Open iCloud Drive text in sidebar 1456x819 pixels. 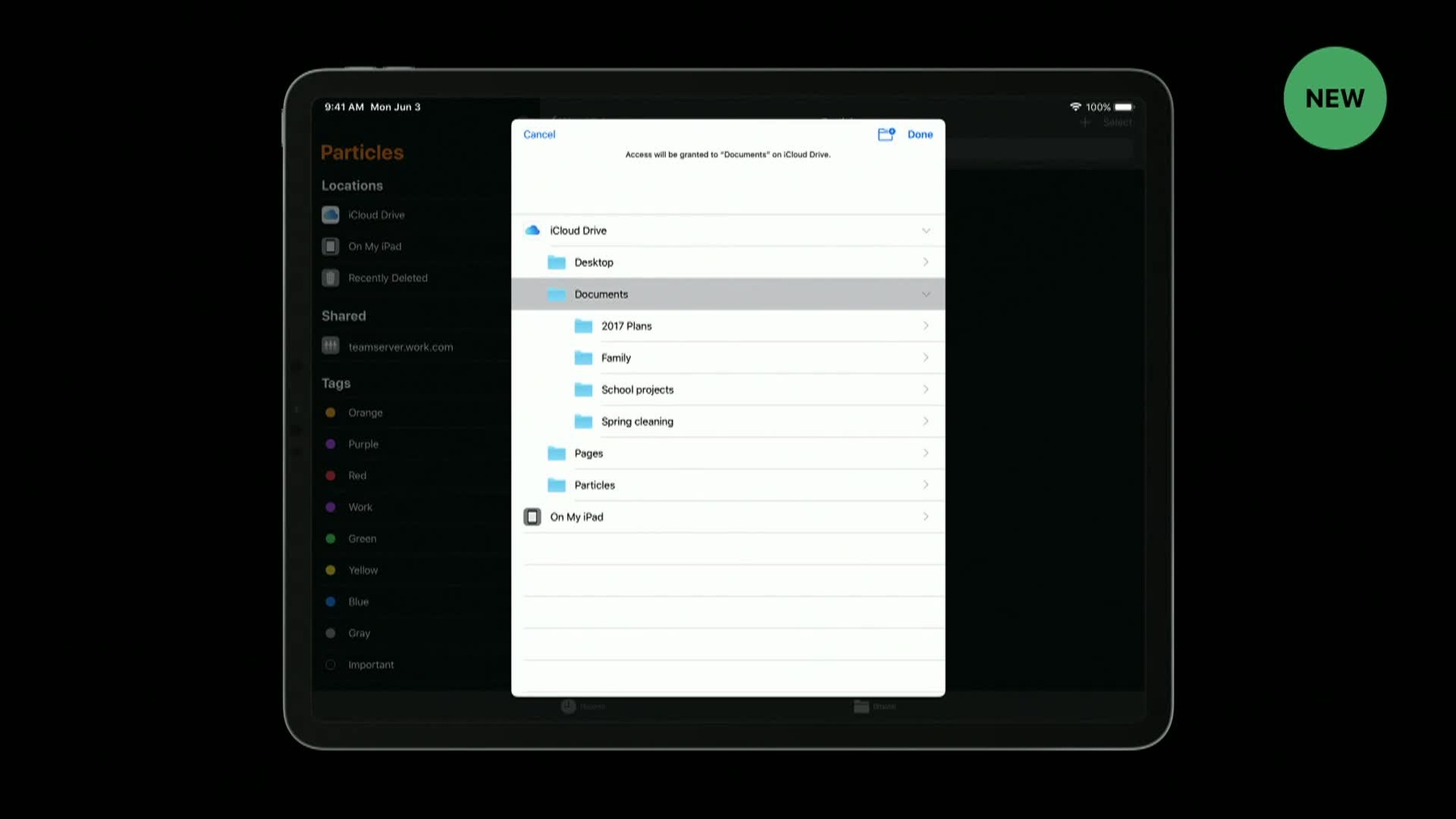376,215
